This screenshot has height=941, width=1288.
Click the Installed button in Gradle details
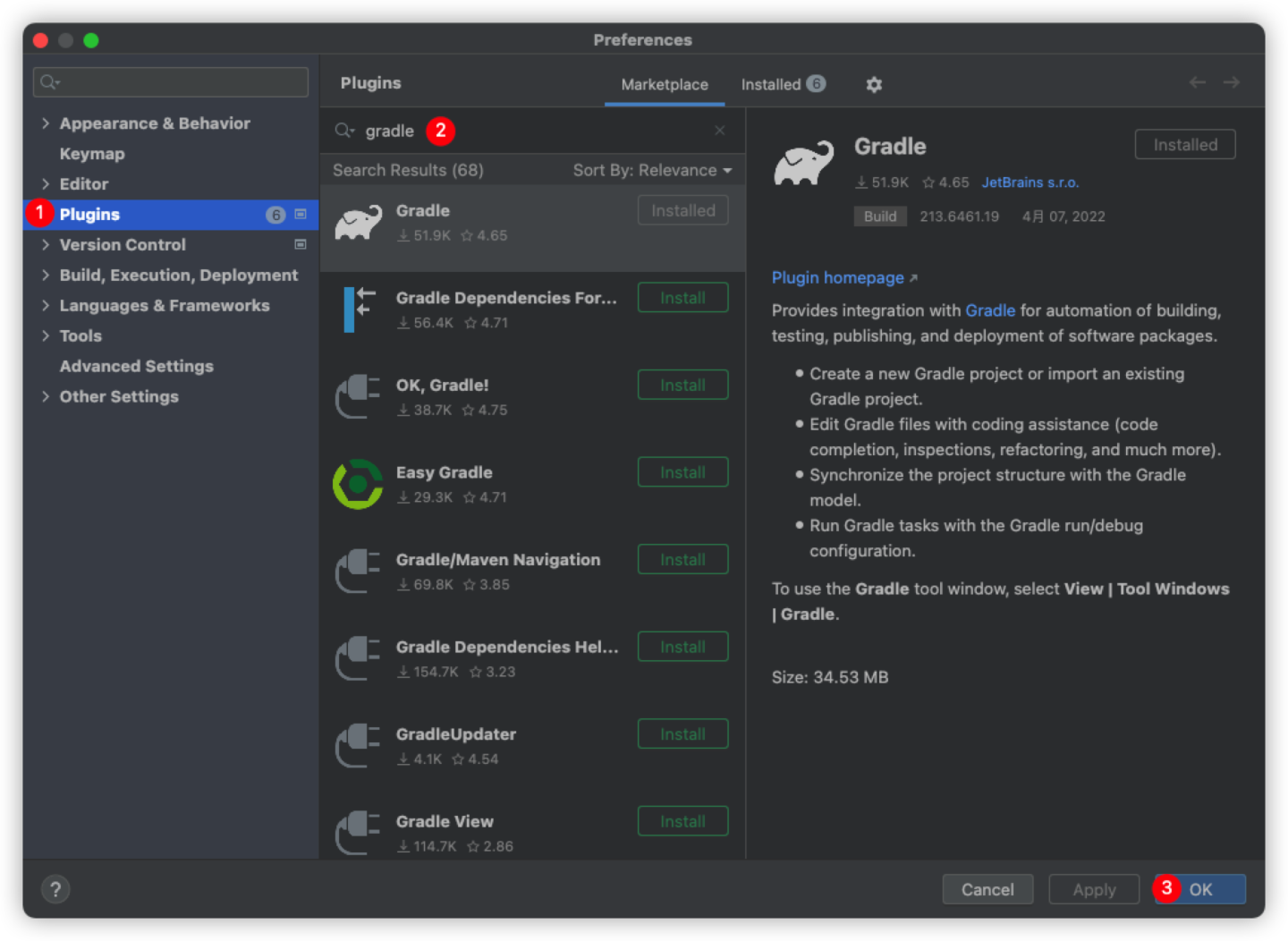[x=1185, y=145]
